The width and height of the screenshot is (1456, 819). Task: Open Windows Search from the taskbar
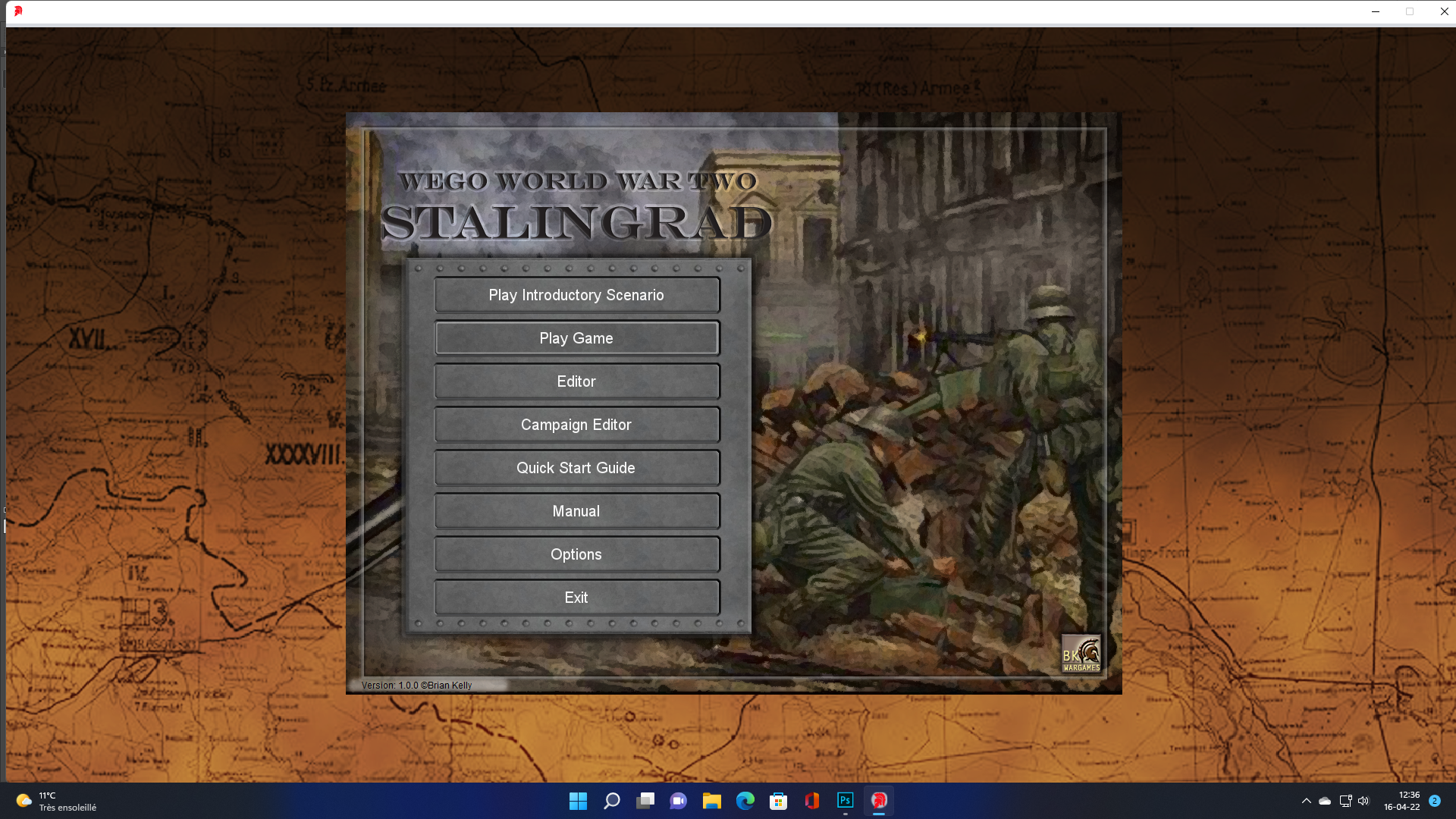click(x=611, y=801)
